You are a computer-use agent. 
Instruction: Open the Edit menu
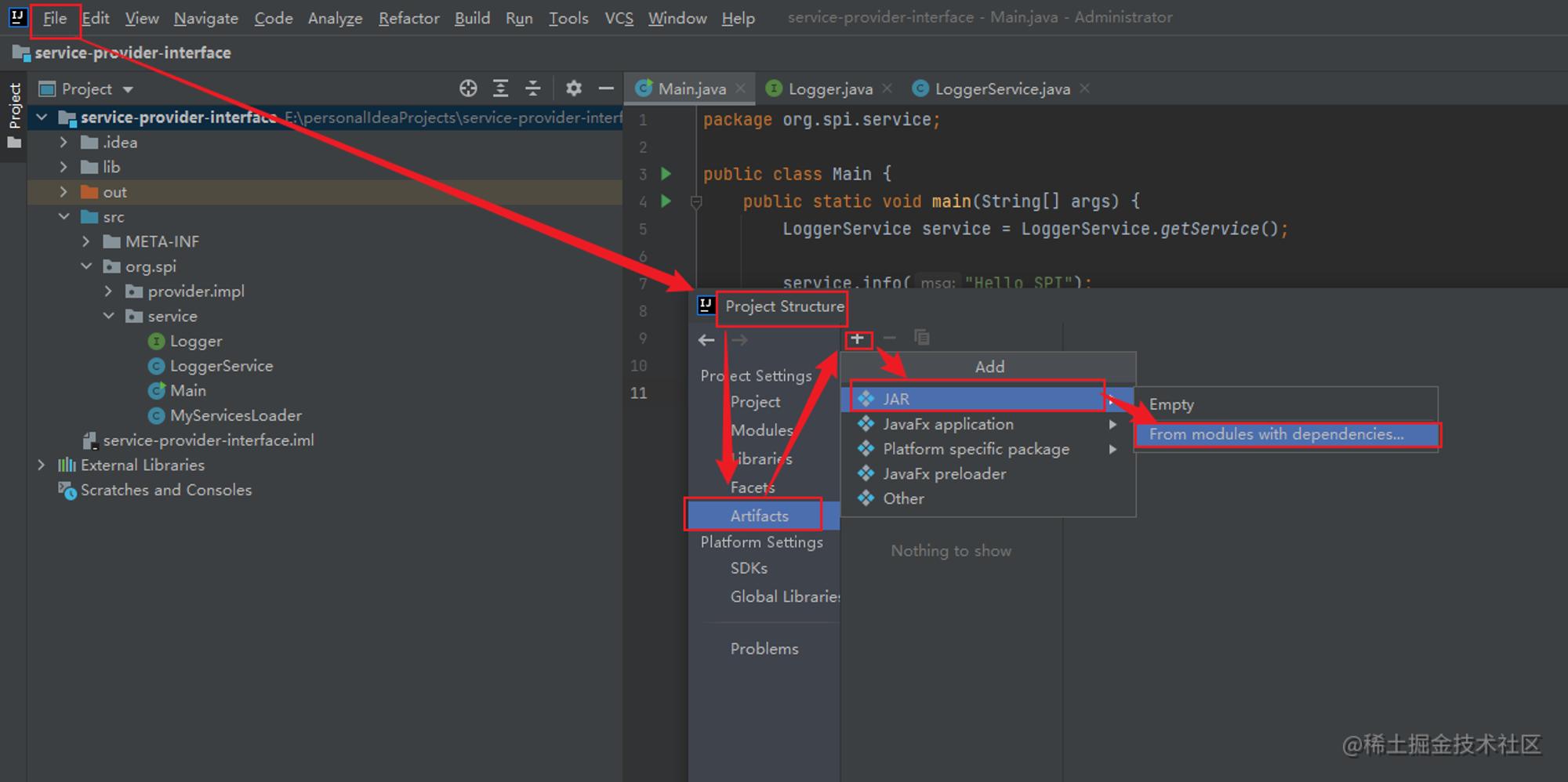tap(96, 18)
